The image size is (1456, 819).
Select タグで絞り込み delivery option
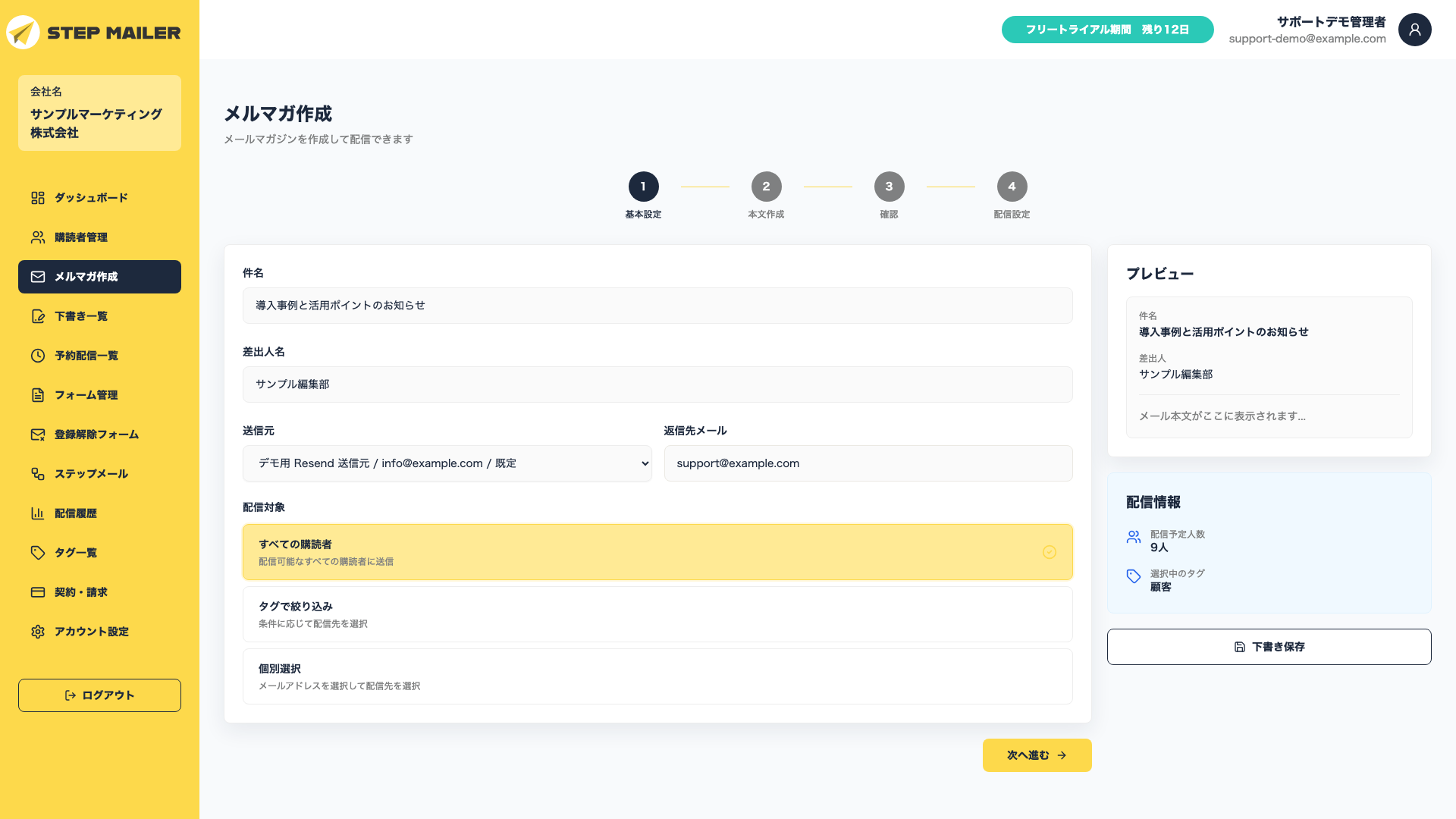(657, 614)
